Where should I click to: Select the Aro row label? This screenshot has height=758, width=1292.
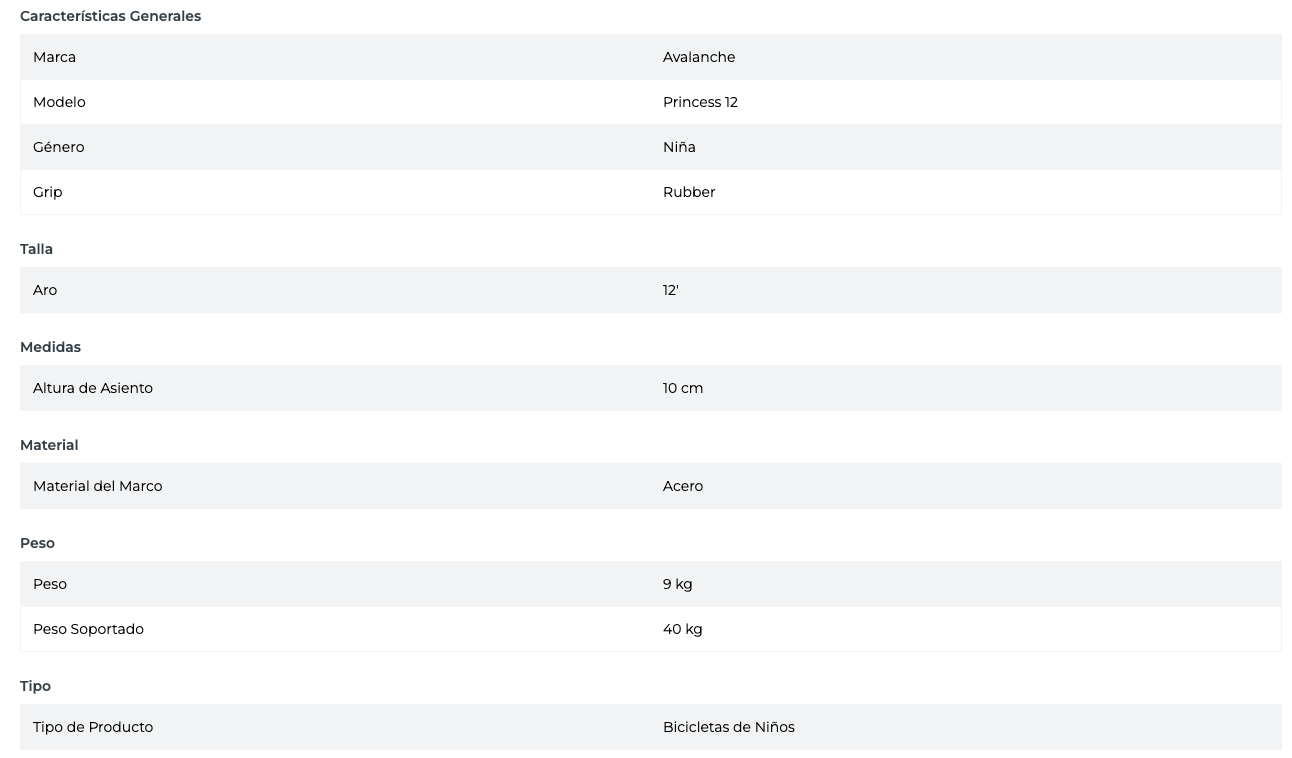[45, 290]
